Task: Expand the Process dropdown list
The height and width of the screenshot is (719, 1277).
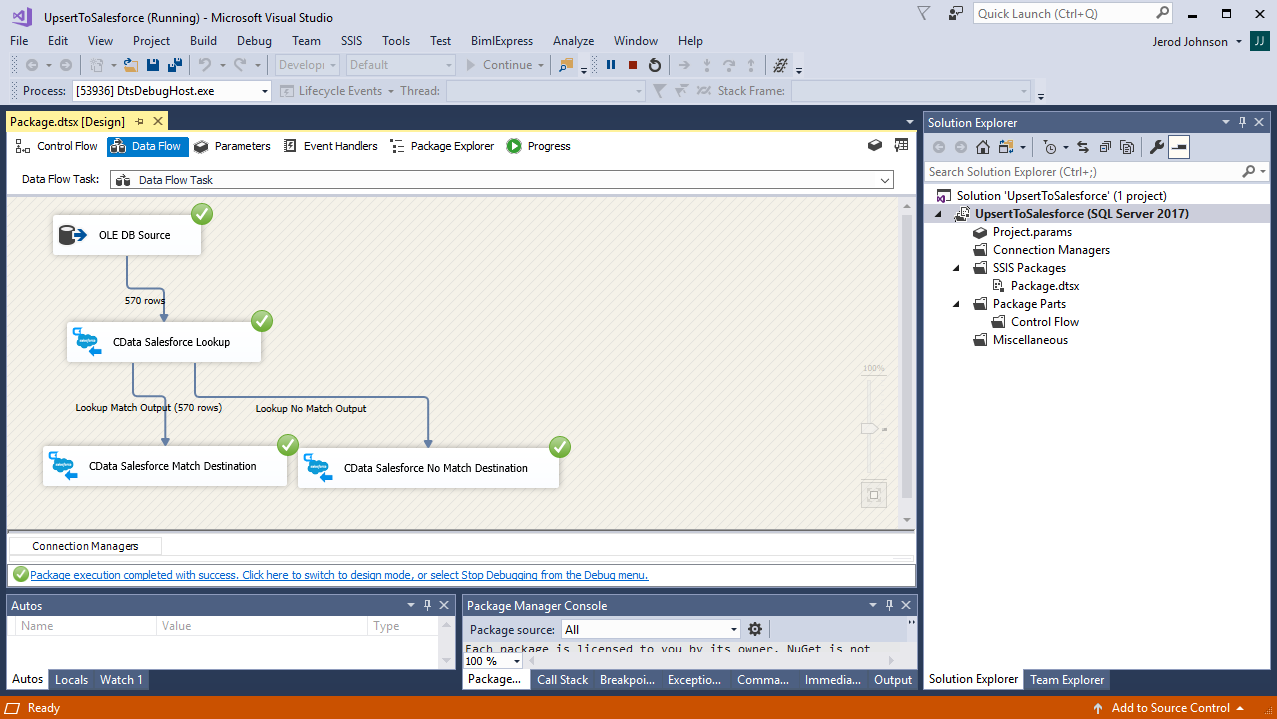Action: (265, 91)
